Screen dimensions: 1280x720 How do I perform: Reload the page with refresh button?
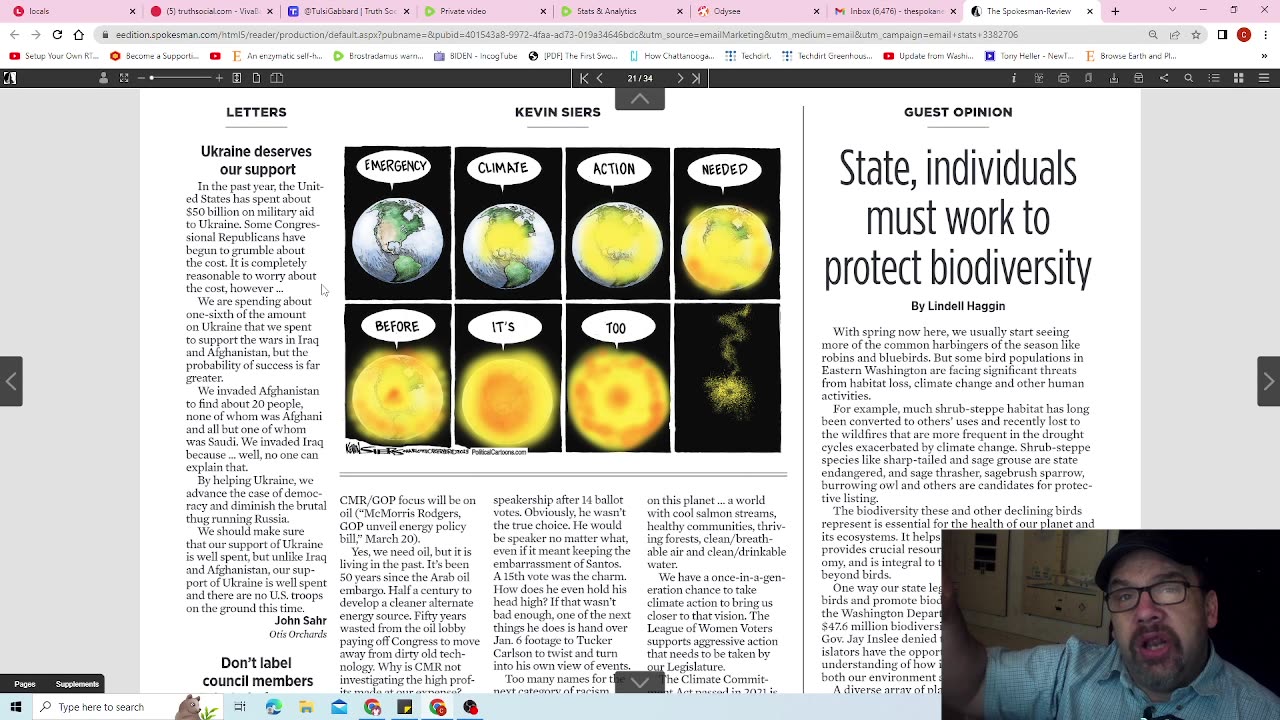click(57, 35)
